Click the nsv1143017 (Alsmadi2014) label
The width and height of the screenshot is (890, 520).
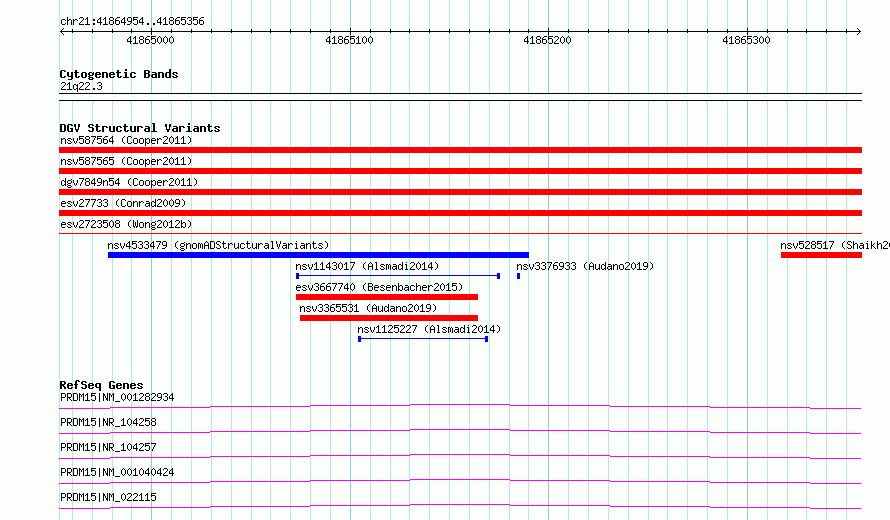click(x=367, y=266)
